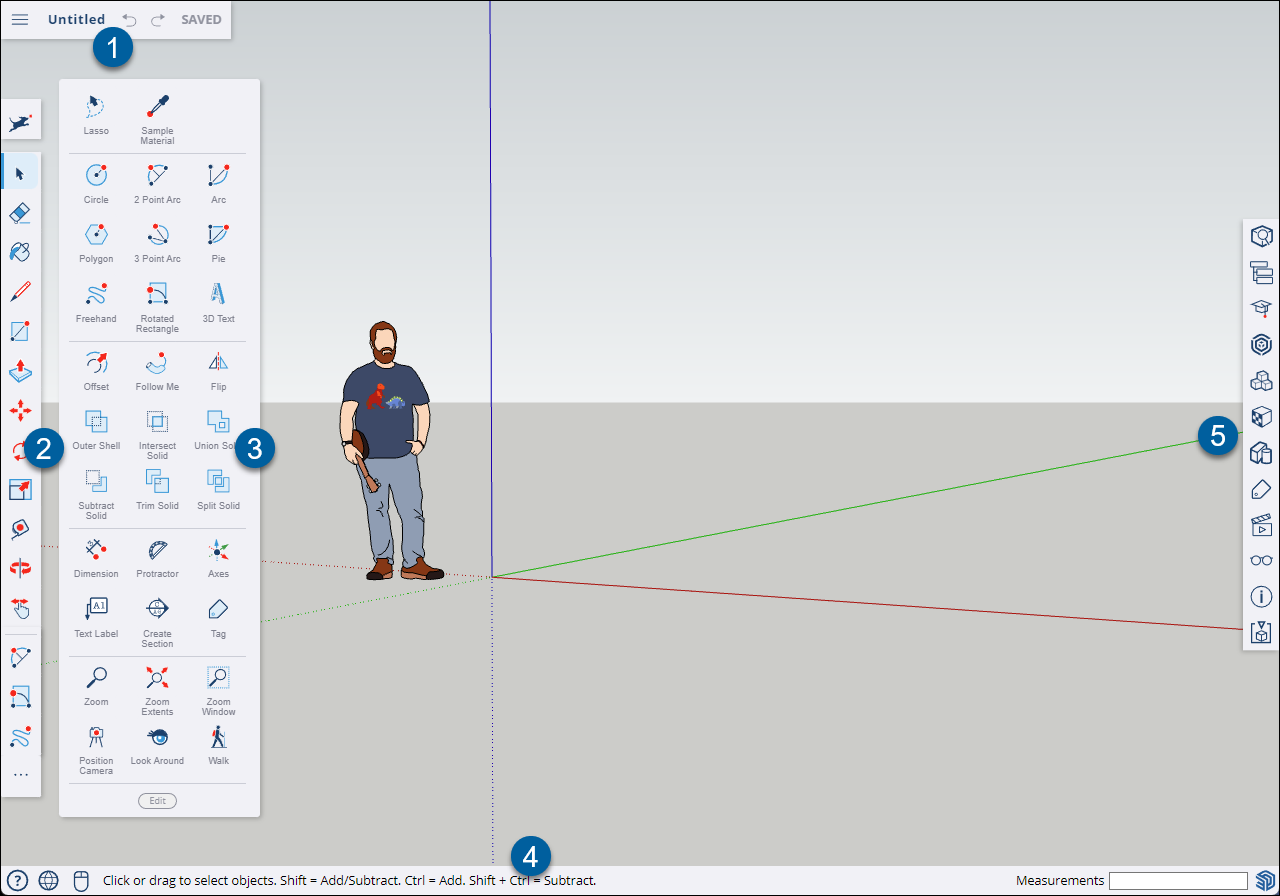Click the Untitled model name

tap(76, 20)
